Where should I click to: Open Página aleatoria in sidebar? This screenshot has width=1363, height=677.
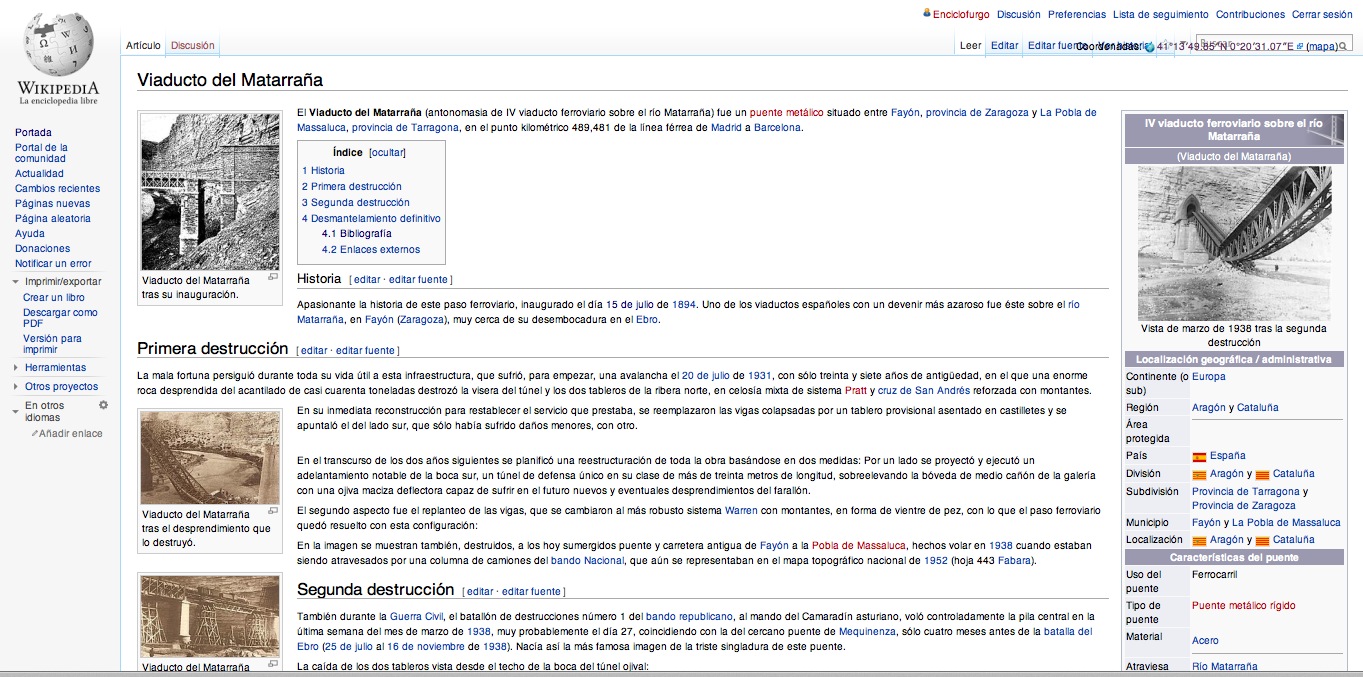coord(53,218)
